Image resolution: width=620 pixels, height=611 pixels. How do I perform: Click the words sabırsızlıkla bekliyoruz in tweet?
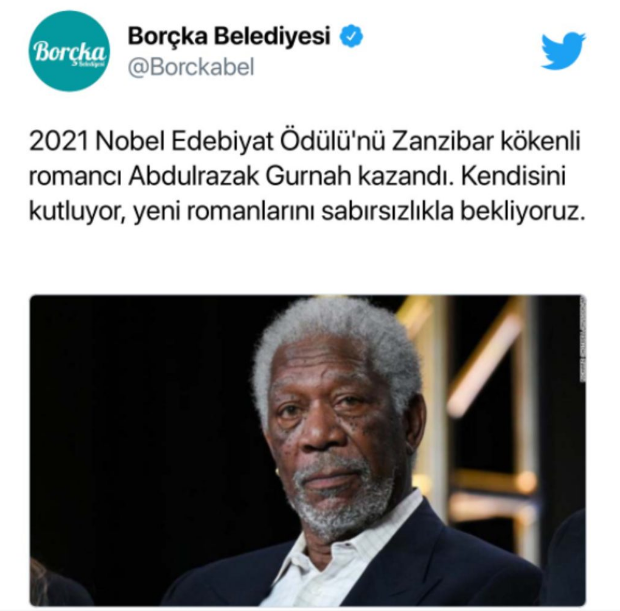pos(453,212)
